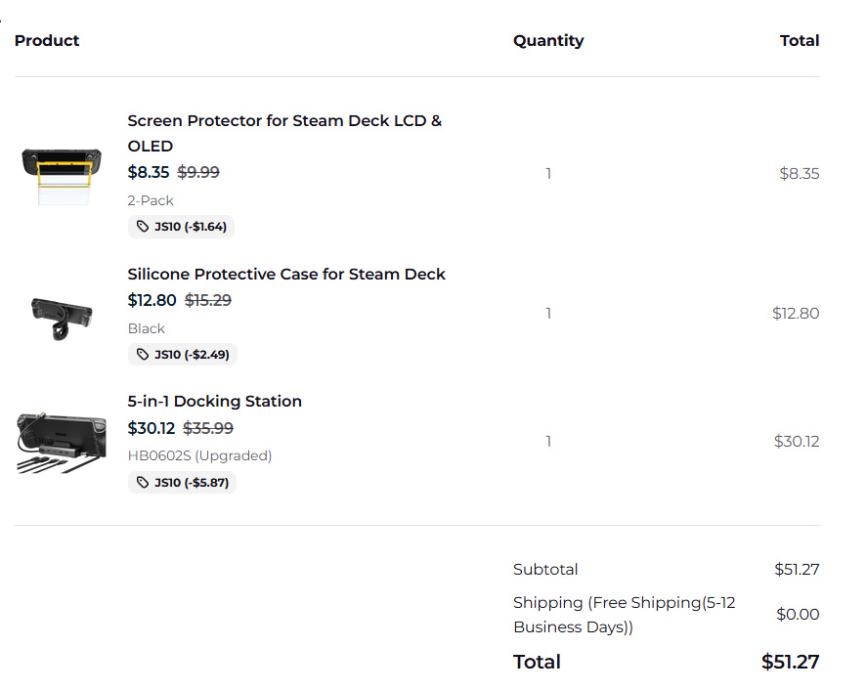
Task: Click the Screen Protector quantity value
Action: [x=548, y=174]
